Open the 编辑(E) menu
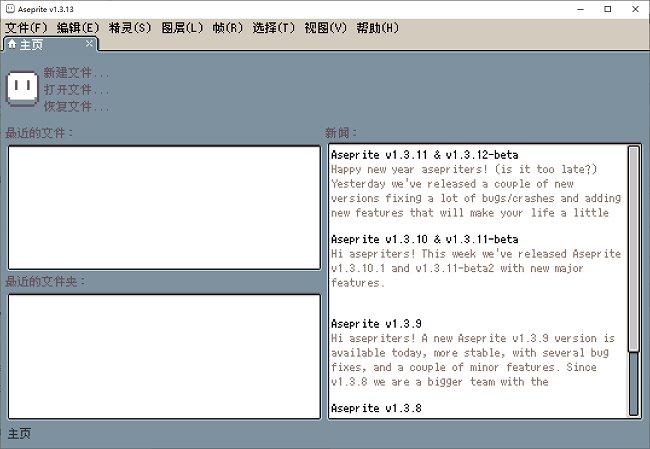 click(78, 27)
